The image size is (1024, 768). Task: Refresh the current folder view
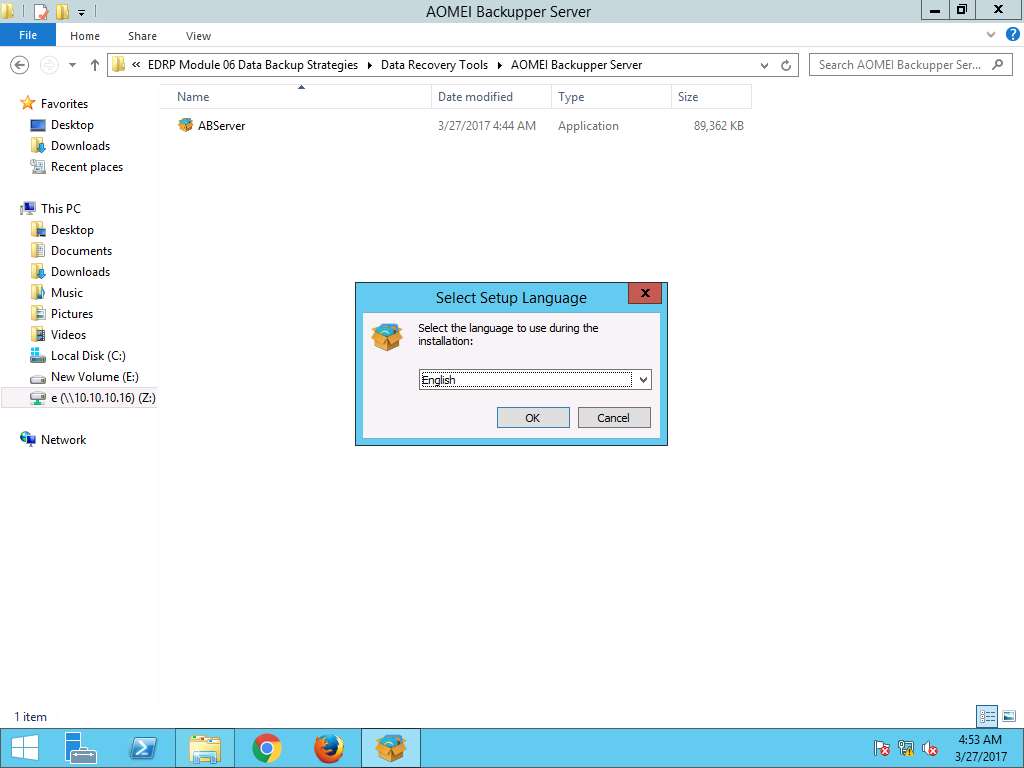tap(786, 65)
